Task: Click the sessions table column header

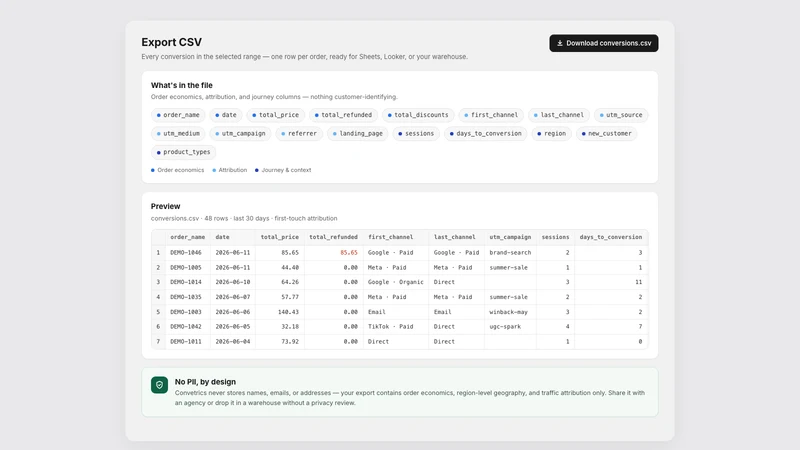Action: pyautogui.click(x=555, y=237)
